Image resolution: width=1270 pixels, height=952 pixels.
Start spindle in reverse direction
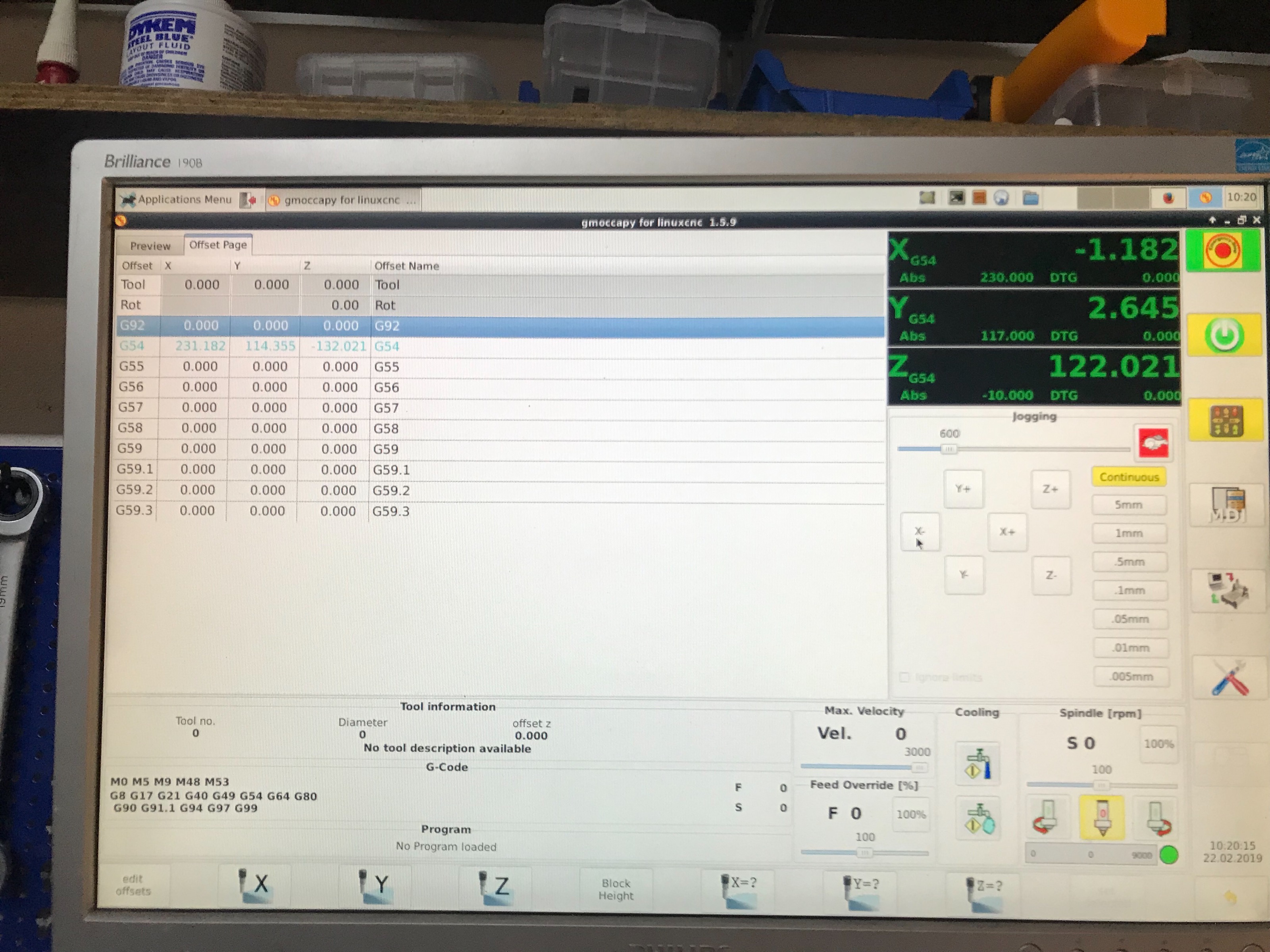(1047, 818)
